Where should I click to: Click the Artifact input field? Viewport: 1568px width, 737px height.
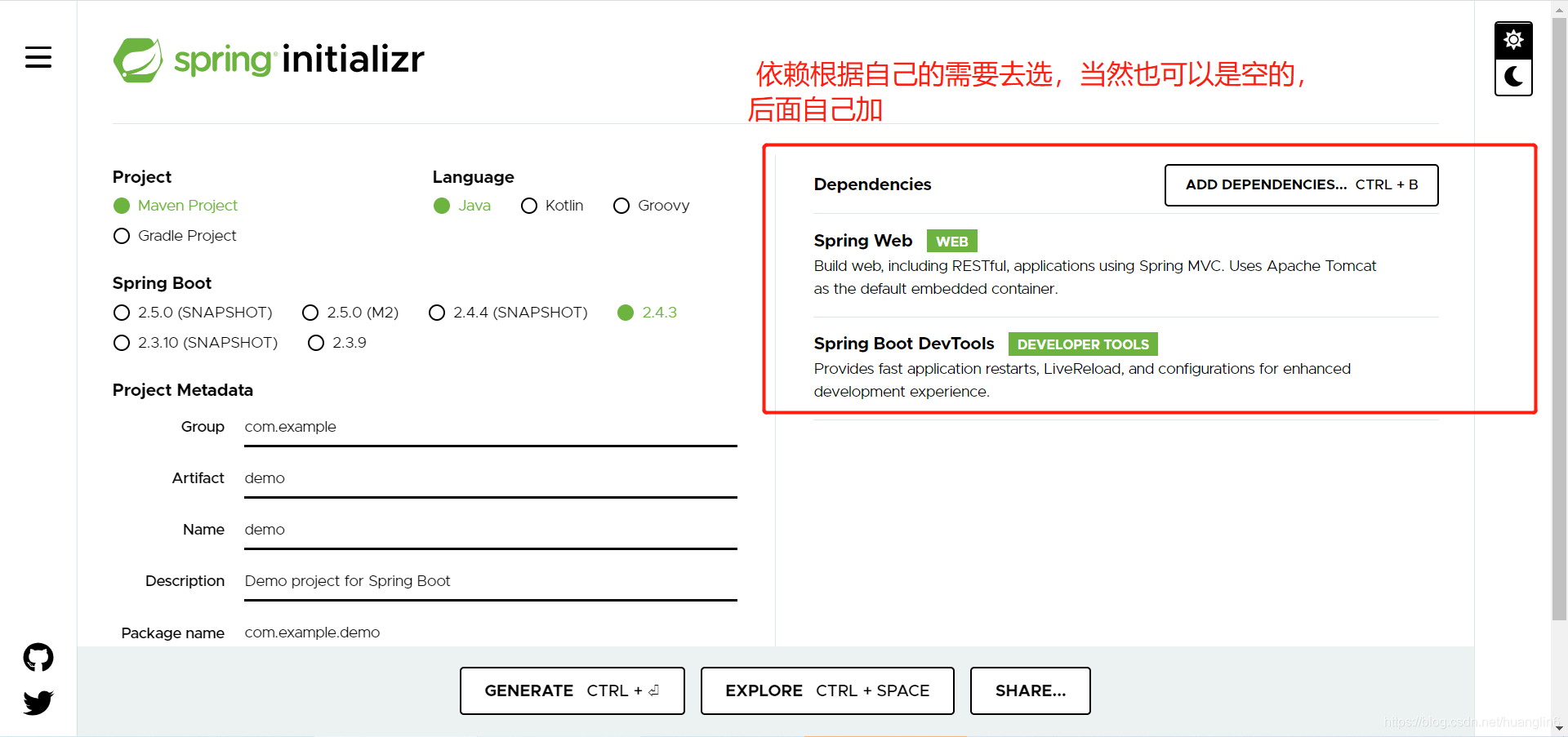click(x=491, y=479)
